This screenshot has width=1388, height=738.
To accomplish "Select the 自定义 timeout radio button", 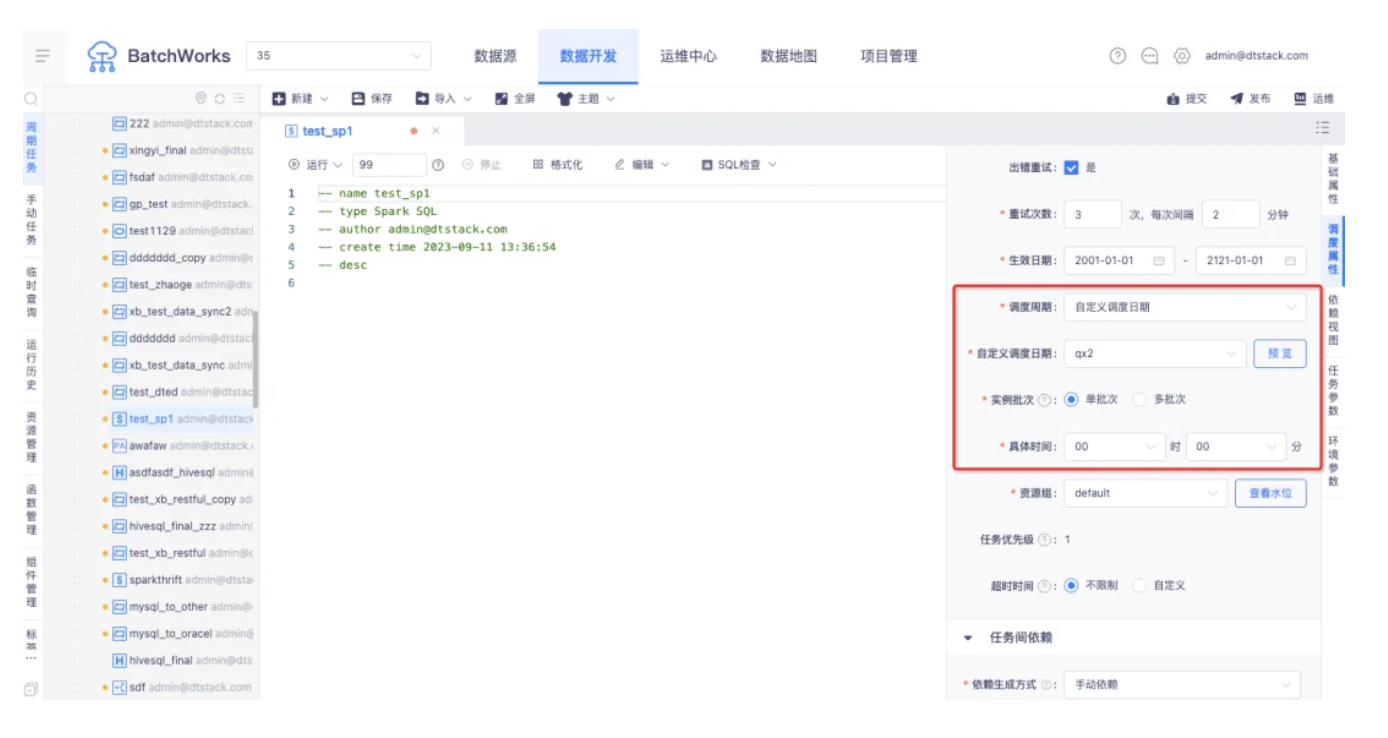I will (1139, 586).
